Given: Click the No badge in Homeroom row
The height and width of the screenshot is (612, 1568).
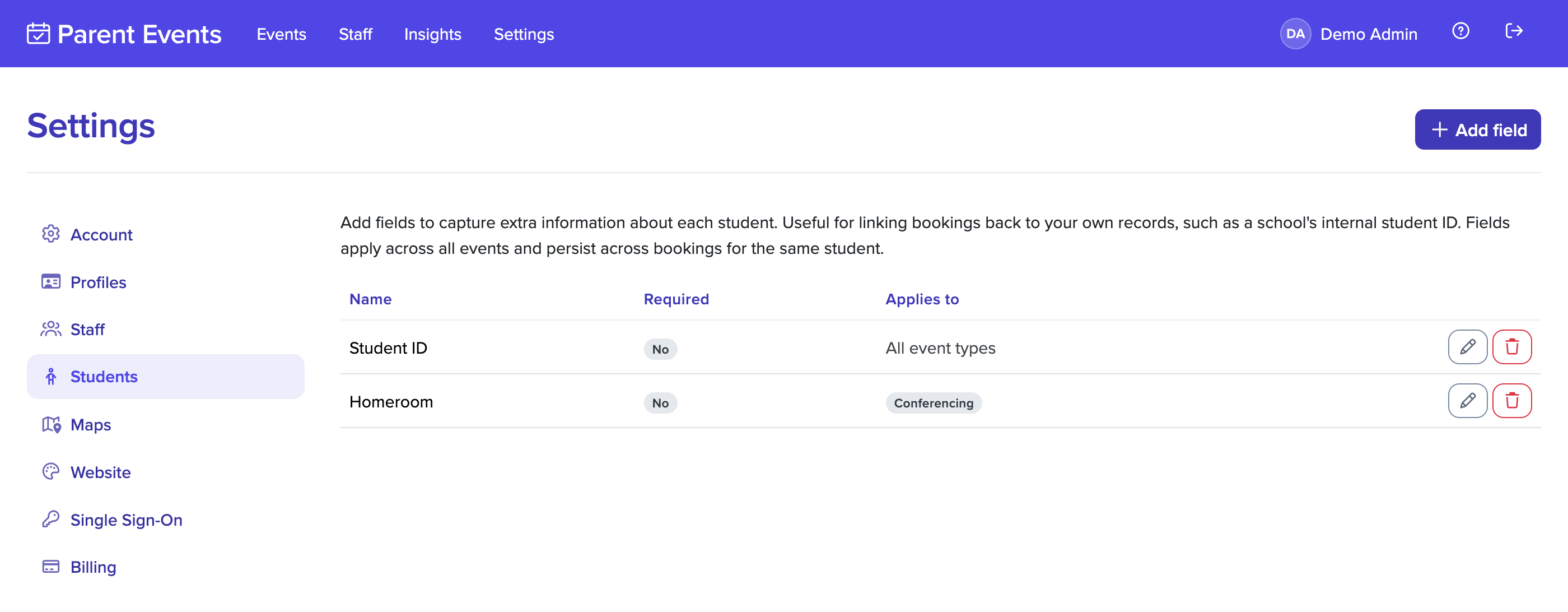Looking at the screenshot, I should pyautogui.click(x=660, y=402).
